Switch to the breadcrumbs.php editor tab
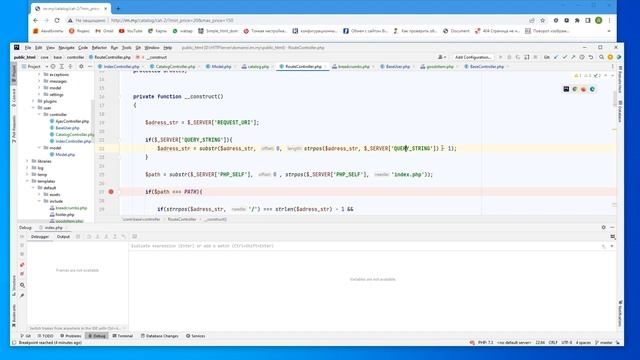This screenshot has width=640, height=360. pos(353,67)
